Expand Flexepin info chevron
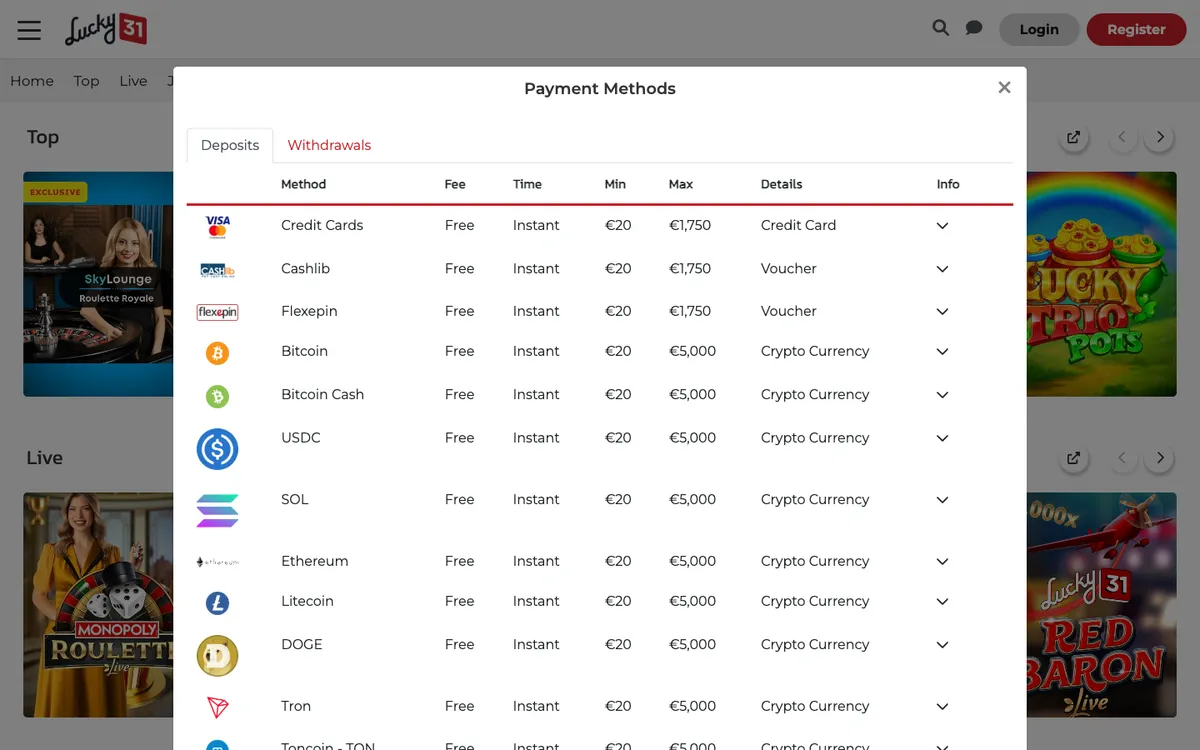The width and height of the screenshot is (1200, 750). click(942, 312)
